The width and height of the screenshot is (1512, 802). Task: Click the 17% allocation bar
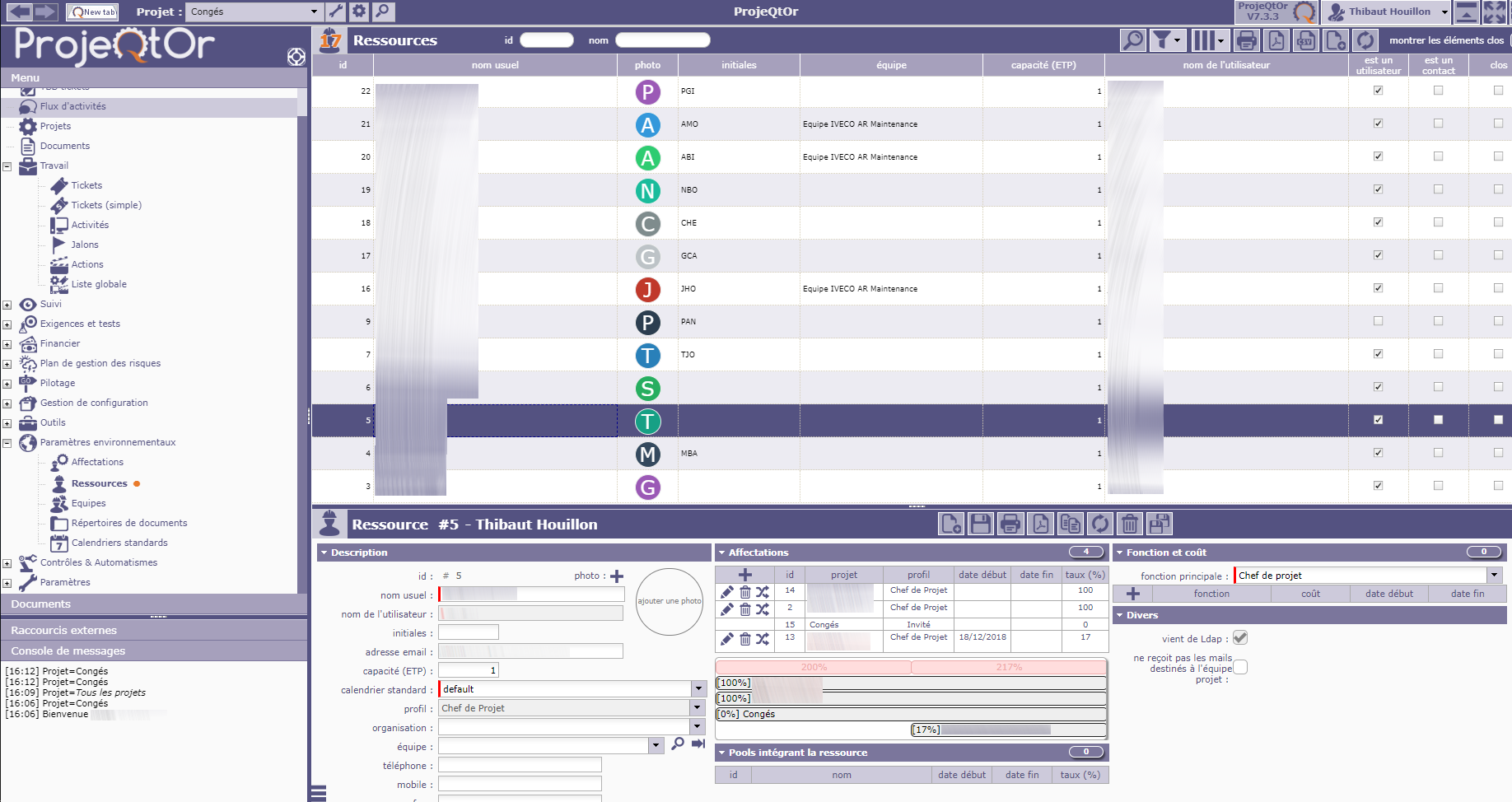click(x=1008, y=730)
